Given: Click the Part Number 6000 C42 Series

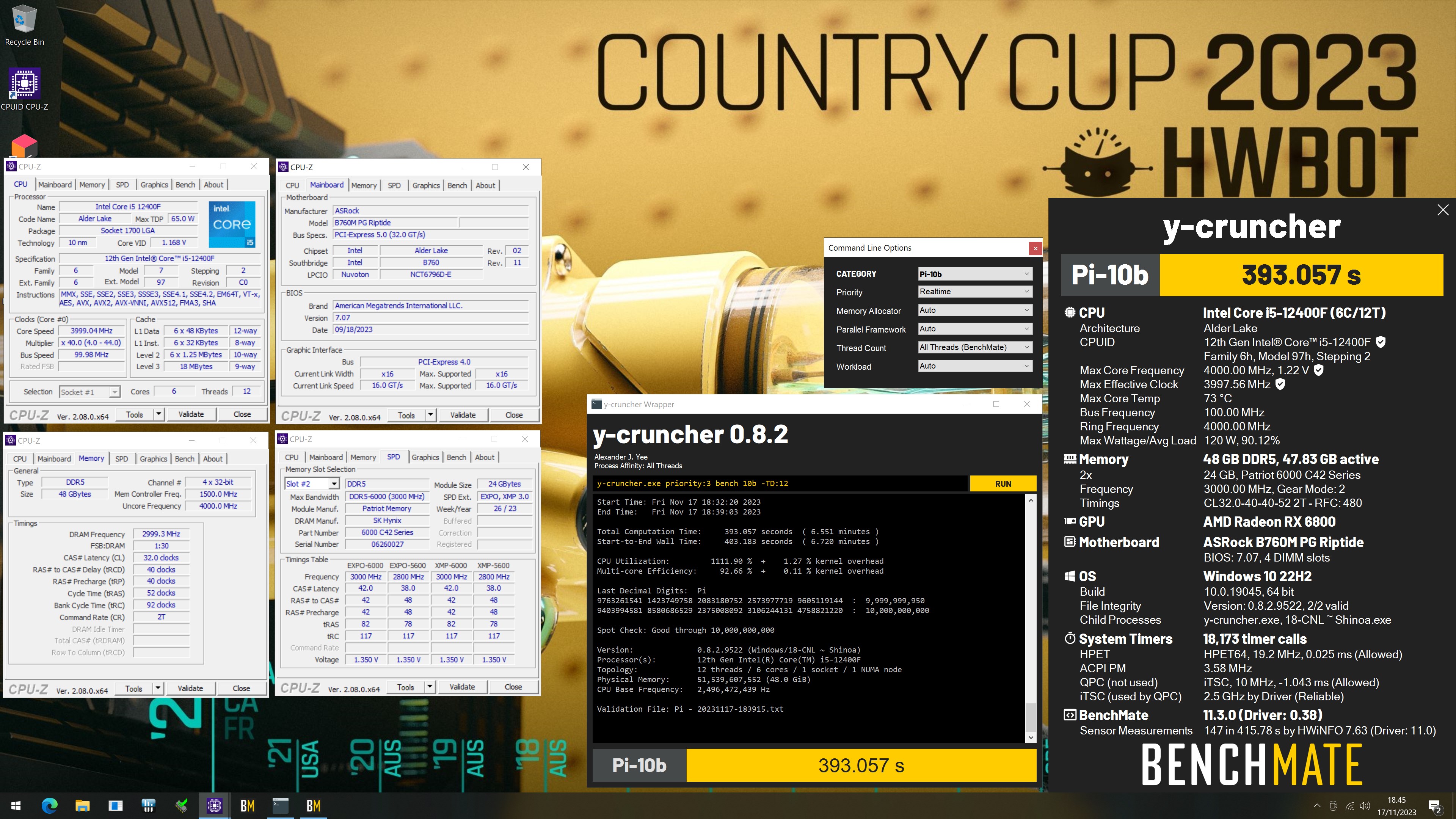Looking at the screenshot, I should pos(387,532).
